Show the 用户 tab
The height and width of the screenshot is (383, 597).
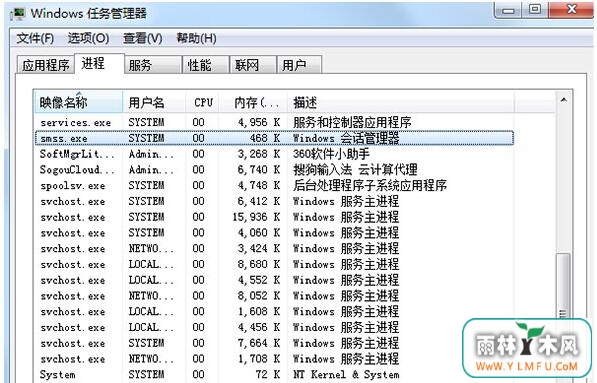pos(299,65)
